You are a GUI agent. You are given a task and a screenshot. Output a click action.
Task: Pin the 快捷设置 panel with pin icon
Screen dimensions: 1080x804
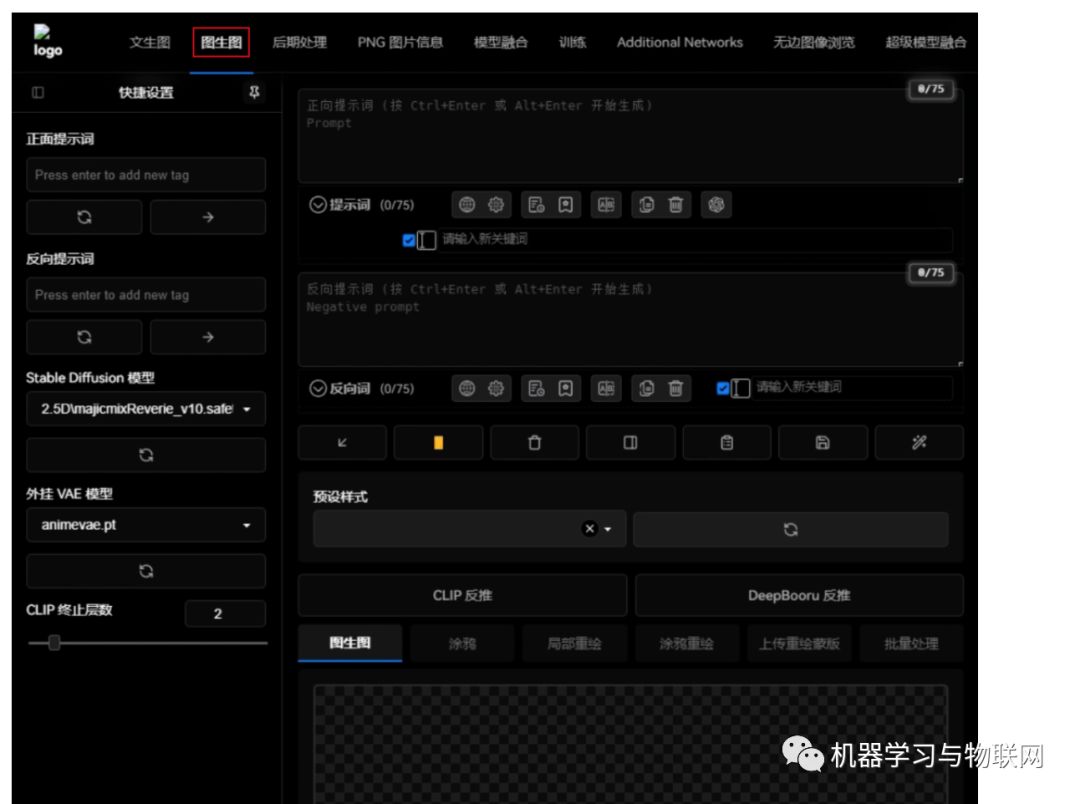254,92
